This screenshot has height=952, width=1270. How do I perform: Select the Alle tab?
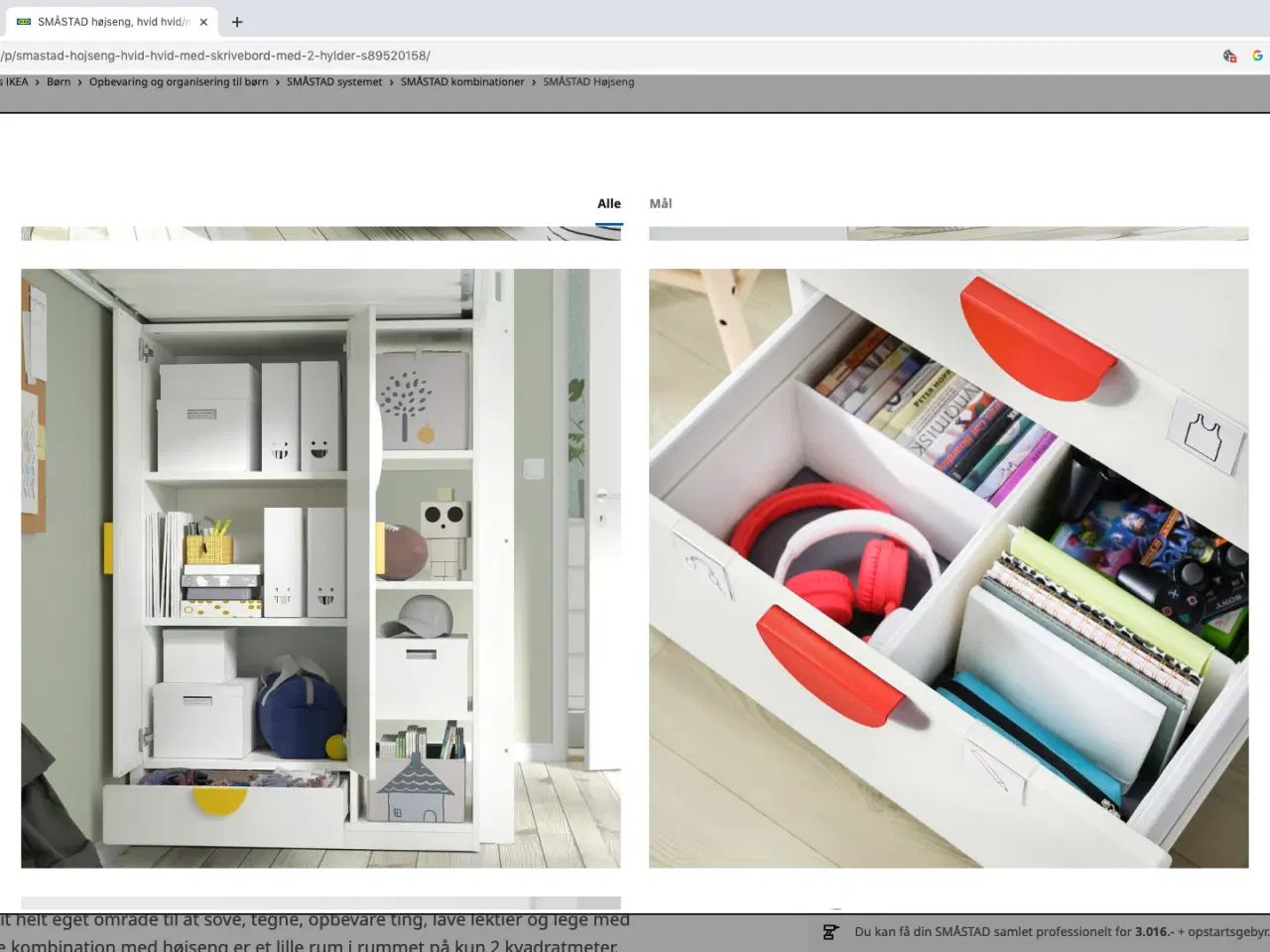(x=608, y=203)
